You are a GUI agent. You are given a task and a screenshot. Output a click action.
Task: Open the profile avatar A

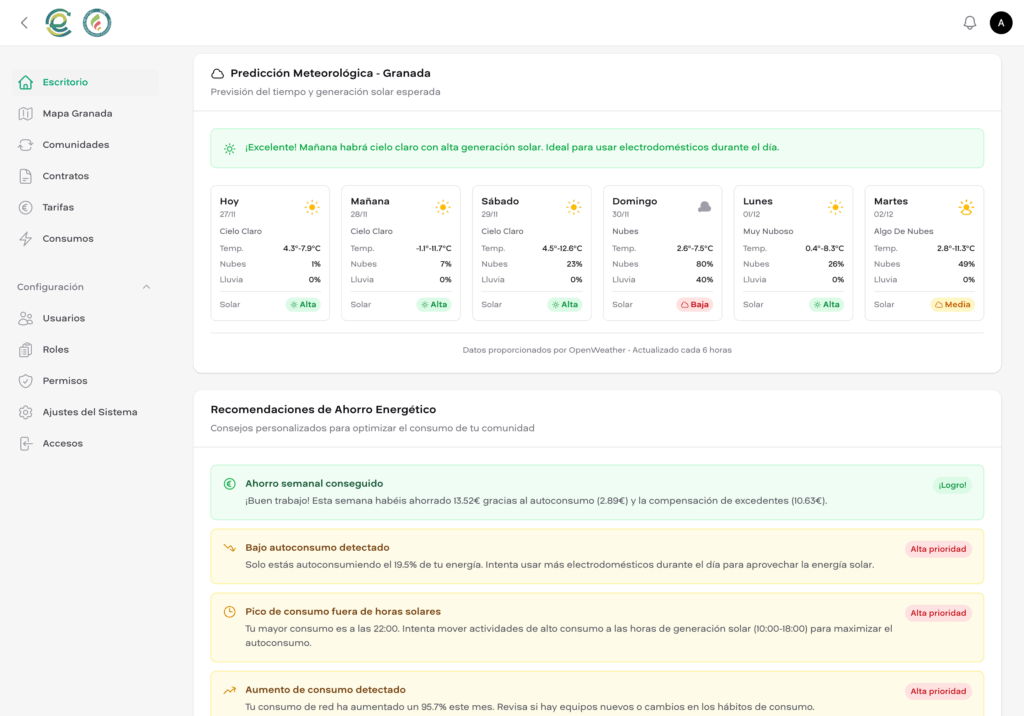[1001, 21]
